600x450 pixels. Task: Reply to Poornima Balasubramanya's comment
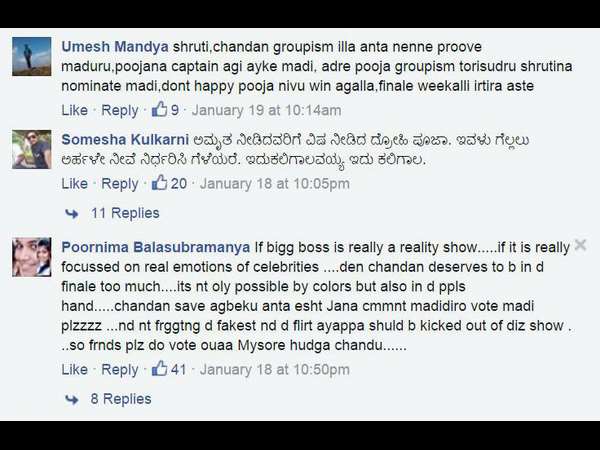pos(120,370)
